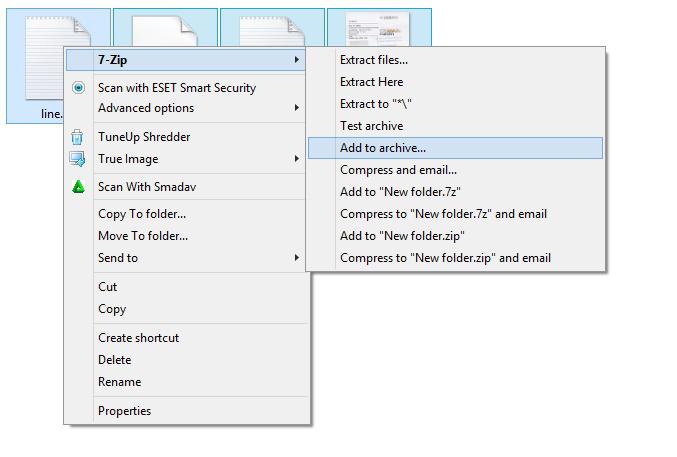Click the TuneUp Shredder bin icon
677x457 pixels.
coord(78,137)
